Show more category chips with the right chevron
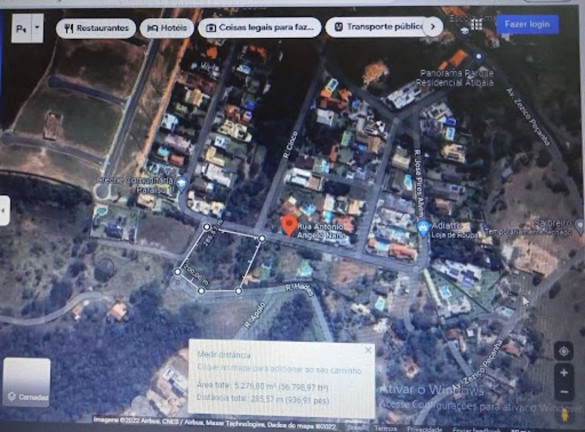The width and height of the screenshot is (585, 432). pyautogui.click(x=433, y=26)
